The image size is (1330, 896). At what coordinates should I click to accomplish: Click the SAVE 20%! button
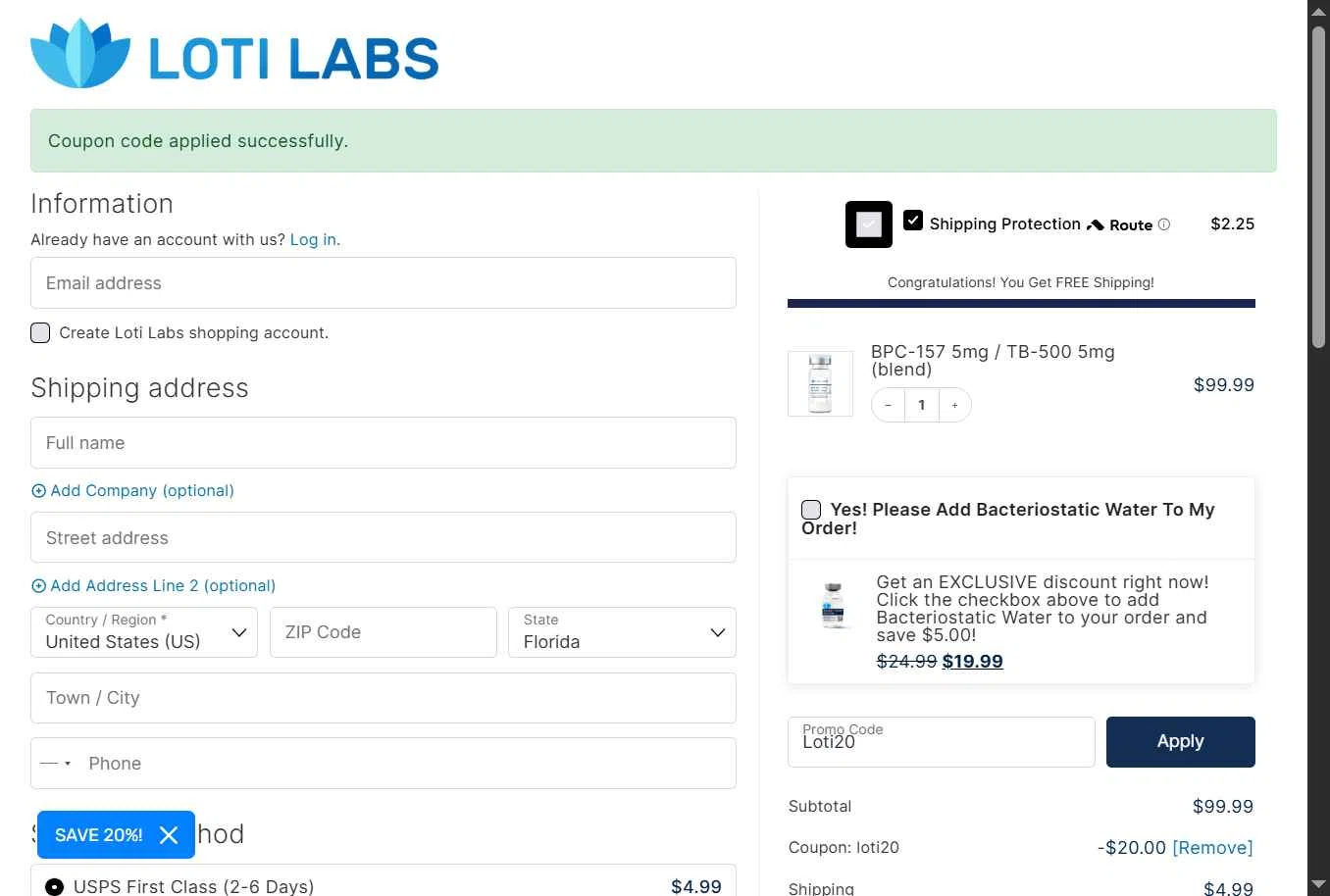(99, 835)
